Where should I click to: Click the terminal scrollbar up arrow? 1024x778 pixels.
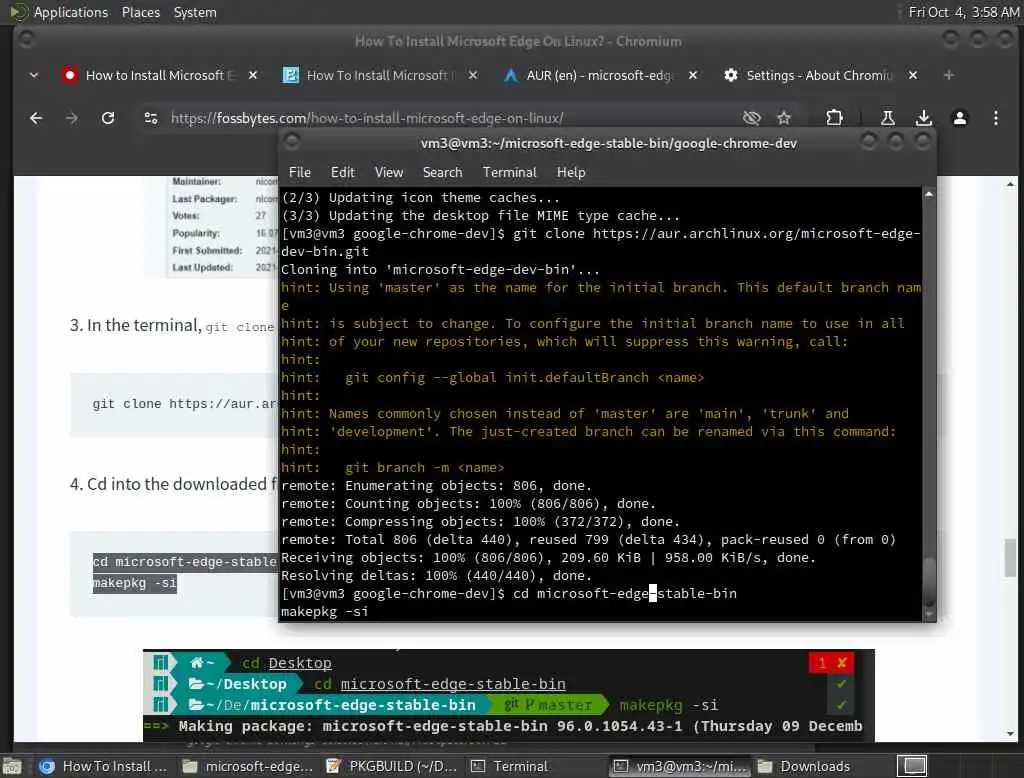929,194
